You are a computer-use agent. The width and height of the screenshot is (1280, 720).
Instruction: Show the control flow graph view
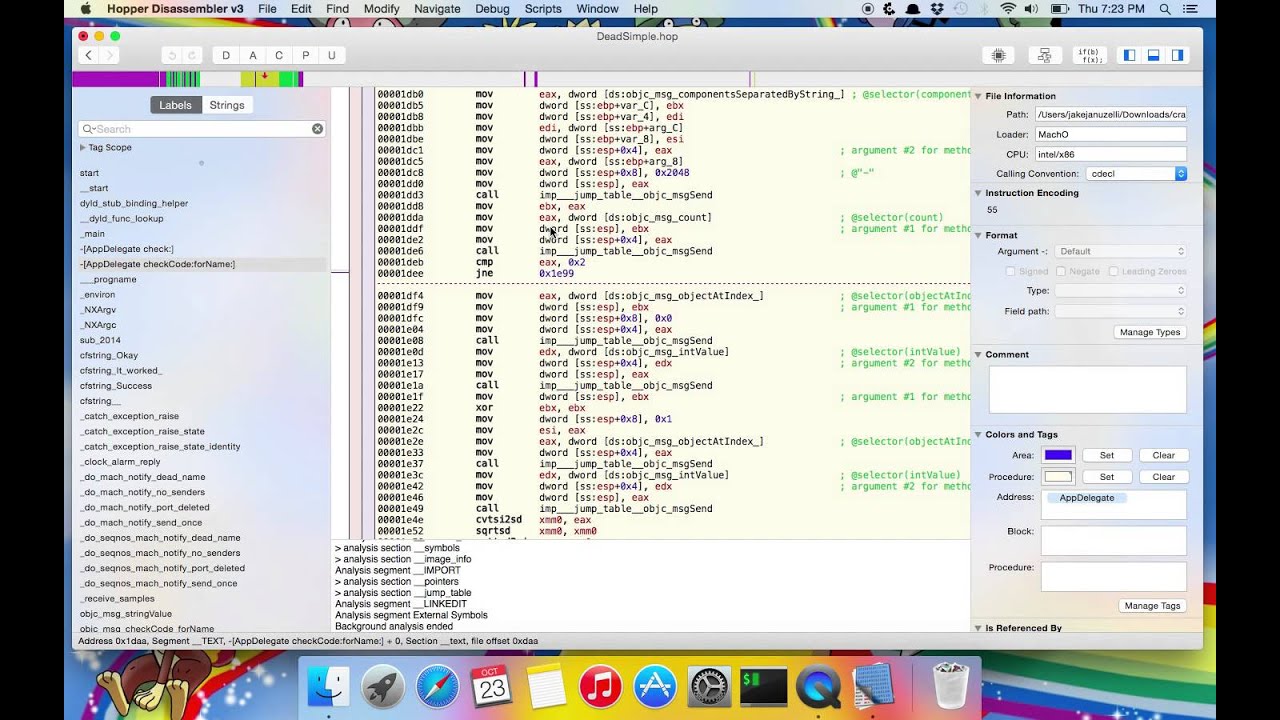pos(1045,54)
